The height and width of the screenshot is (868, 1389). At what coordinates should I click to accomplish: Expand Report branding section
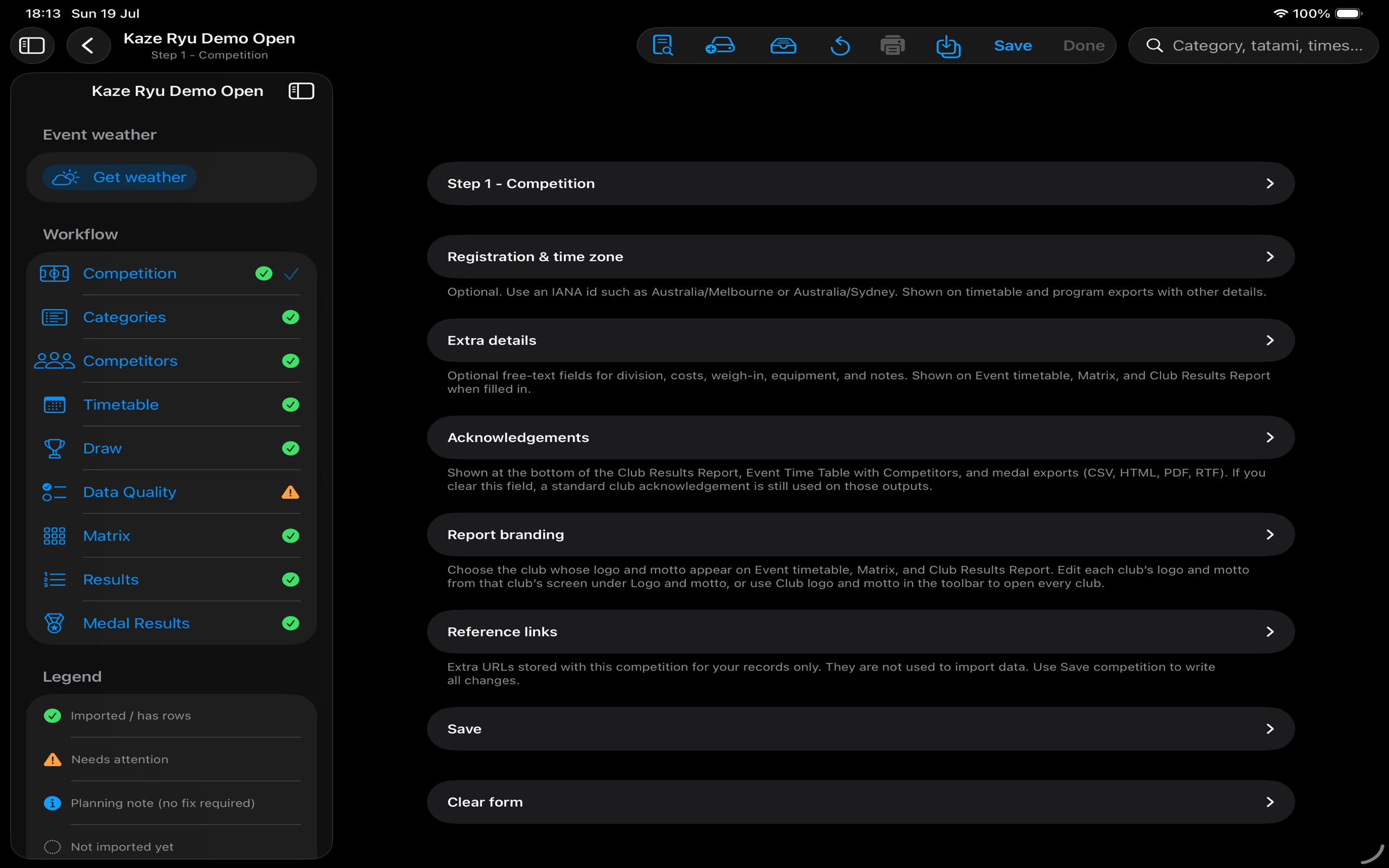pyautogui.click(x=861, y=534)
